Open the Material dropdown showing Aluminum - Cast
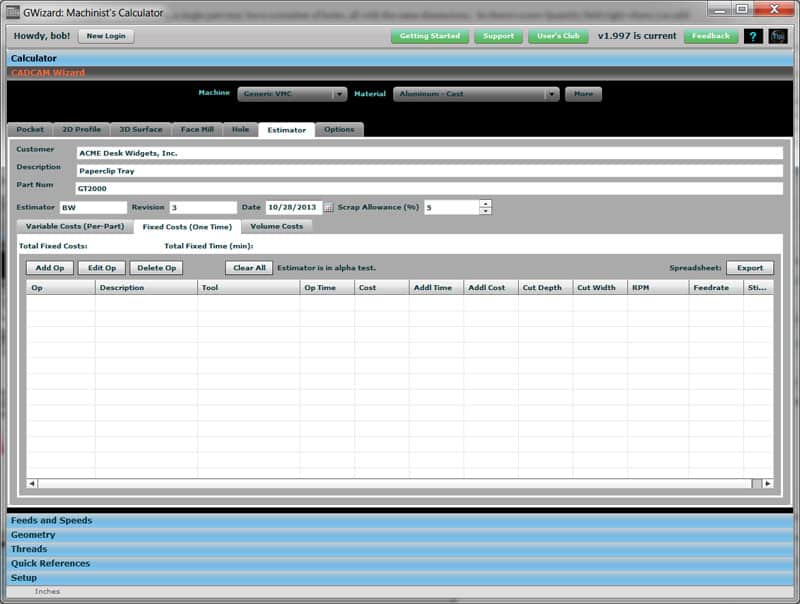 [x=472, y=93]
